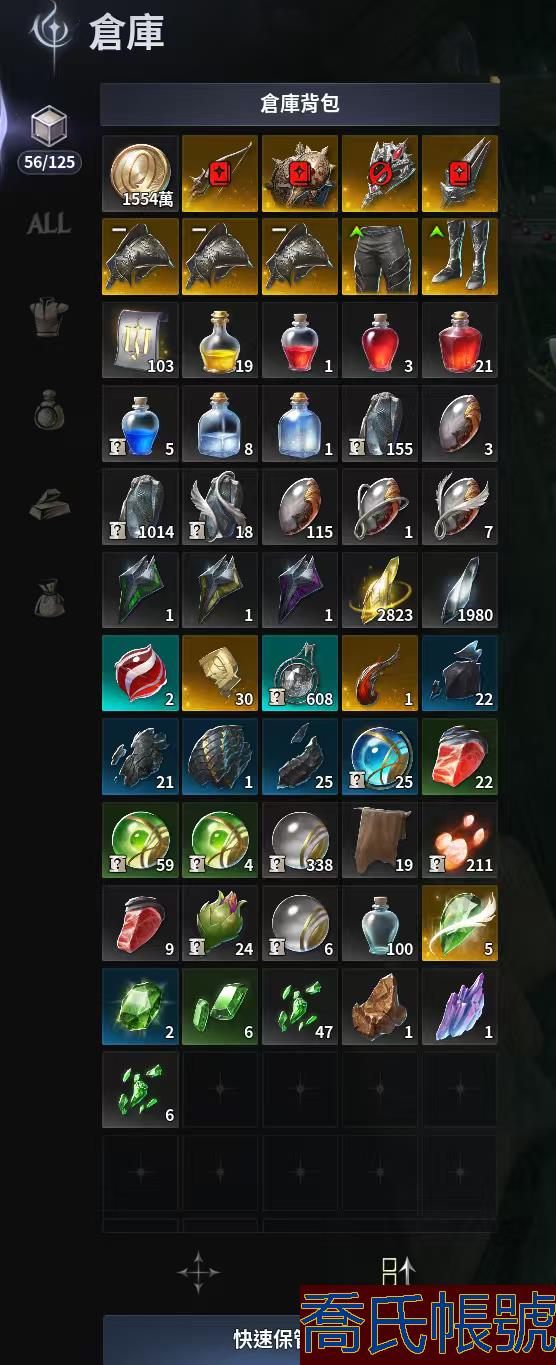Click the four-way move arrows icon
The width and height of the screenshot is (556, 1365).
coord(198,1272)
